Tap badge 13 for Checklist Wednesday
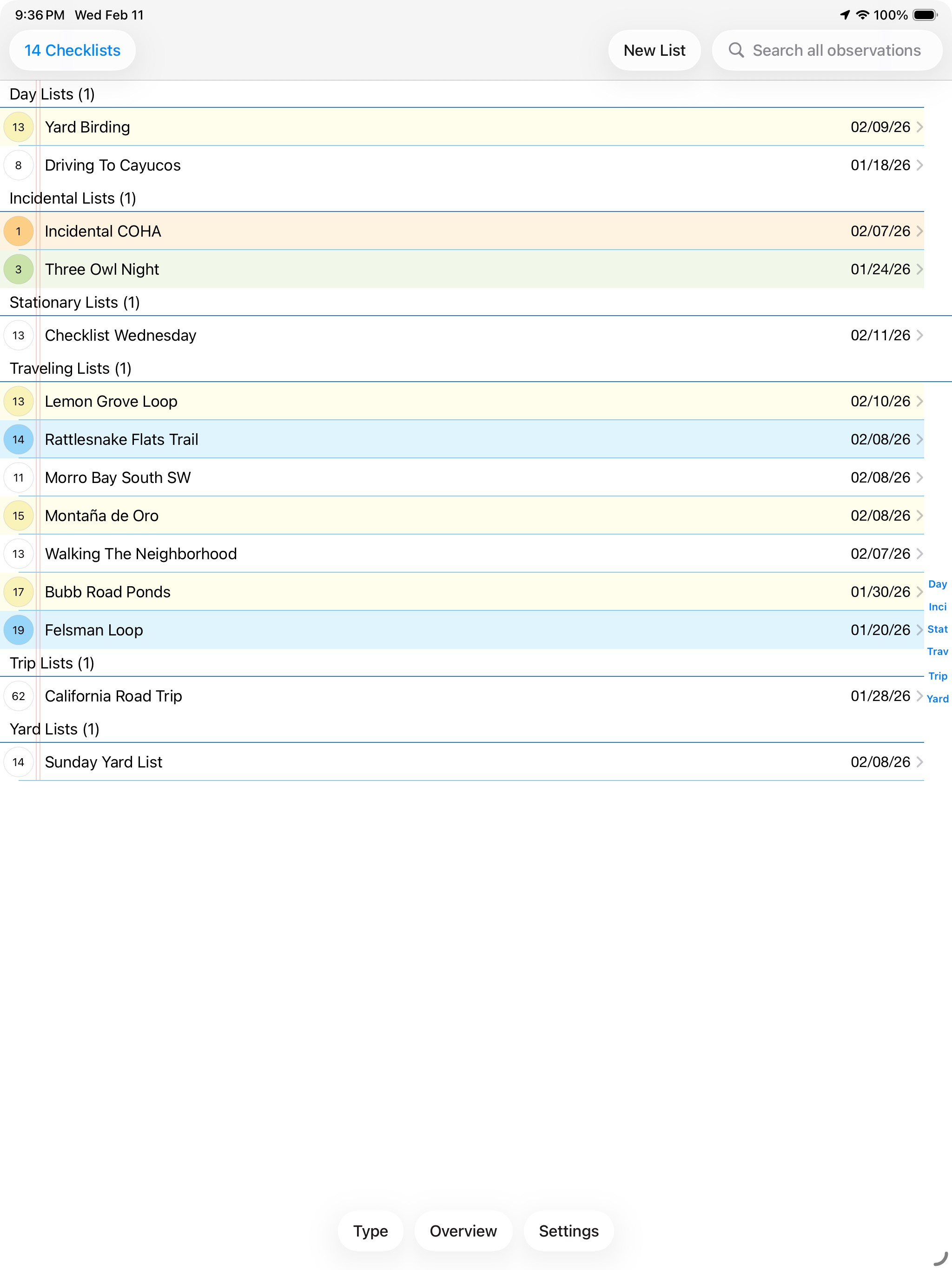 [x=19, y=335]
